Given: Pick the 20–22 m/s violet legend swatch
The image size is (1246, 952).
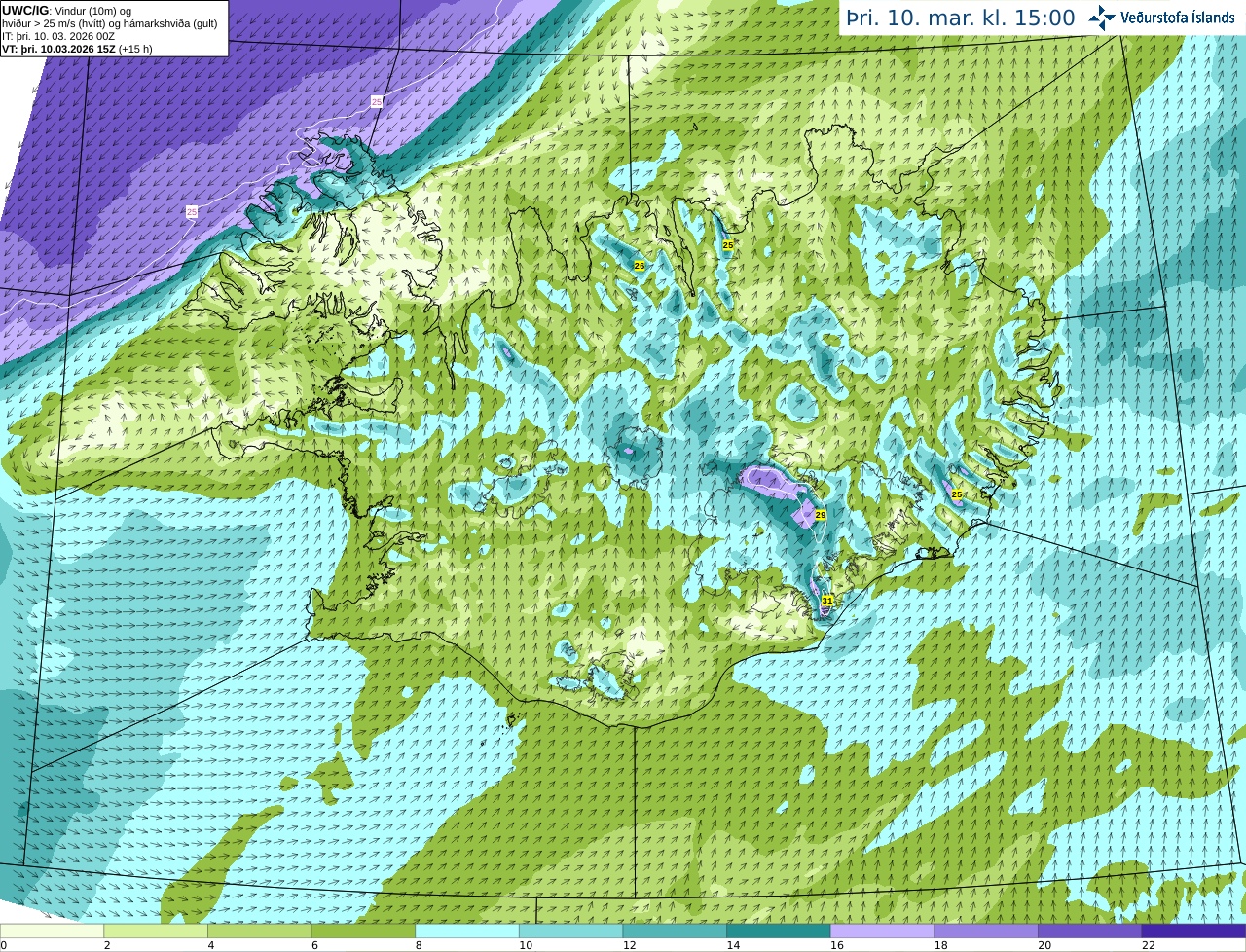Looking at the screenshot, I should (1090, 931).
